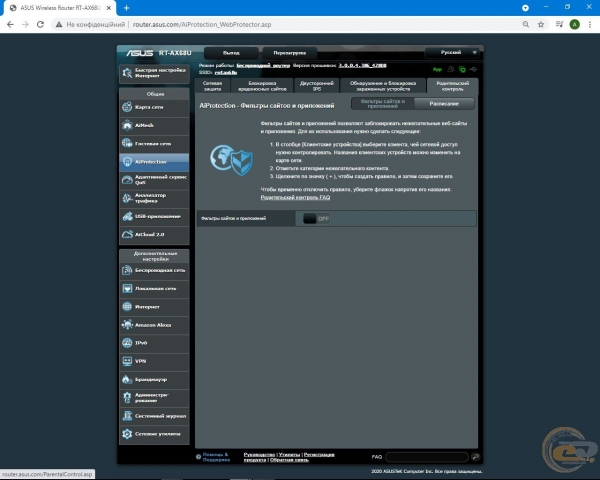Screen dimensions: 600x480
Task: Open a new Chrome tab
Action: pyautogui.click(x=127, y=8)
